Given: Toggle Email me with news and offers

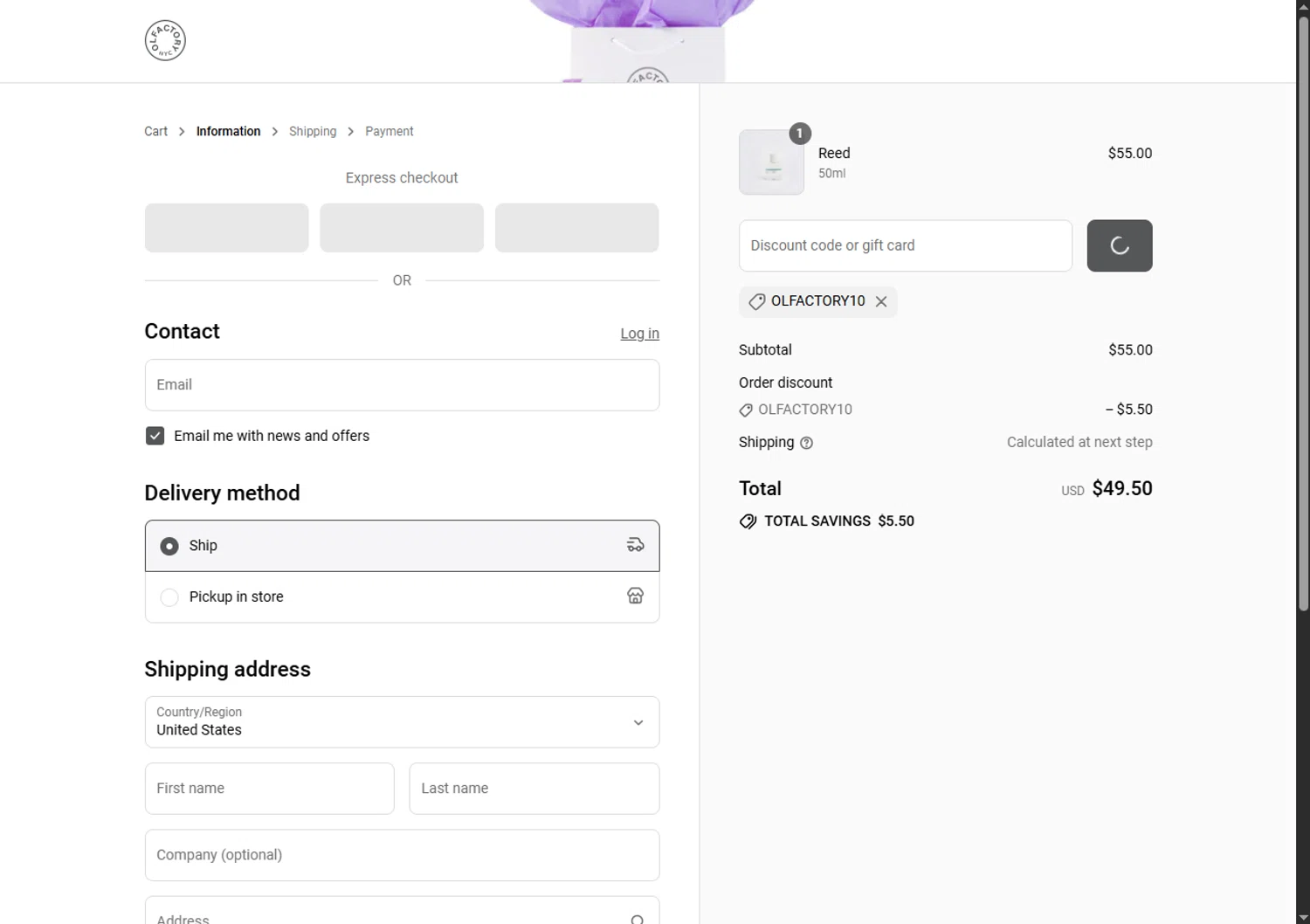Looking at the screenshot, I should (155, 436).
